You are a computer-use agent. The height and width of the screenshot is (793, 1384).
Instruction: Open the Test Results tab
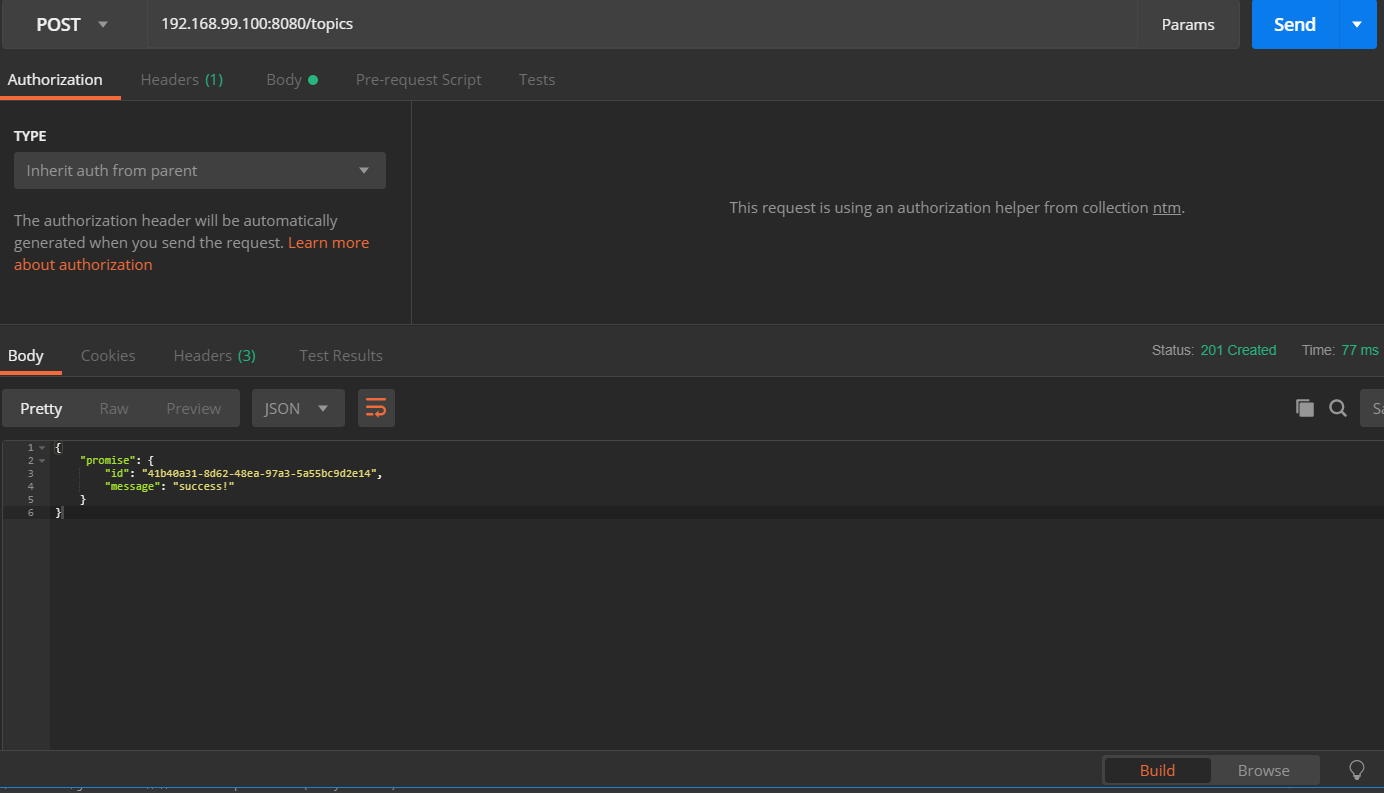point(341,356)
